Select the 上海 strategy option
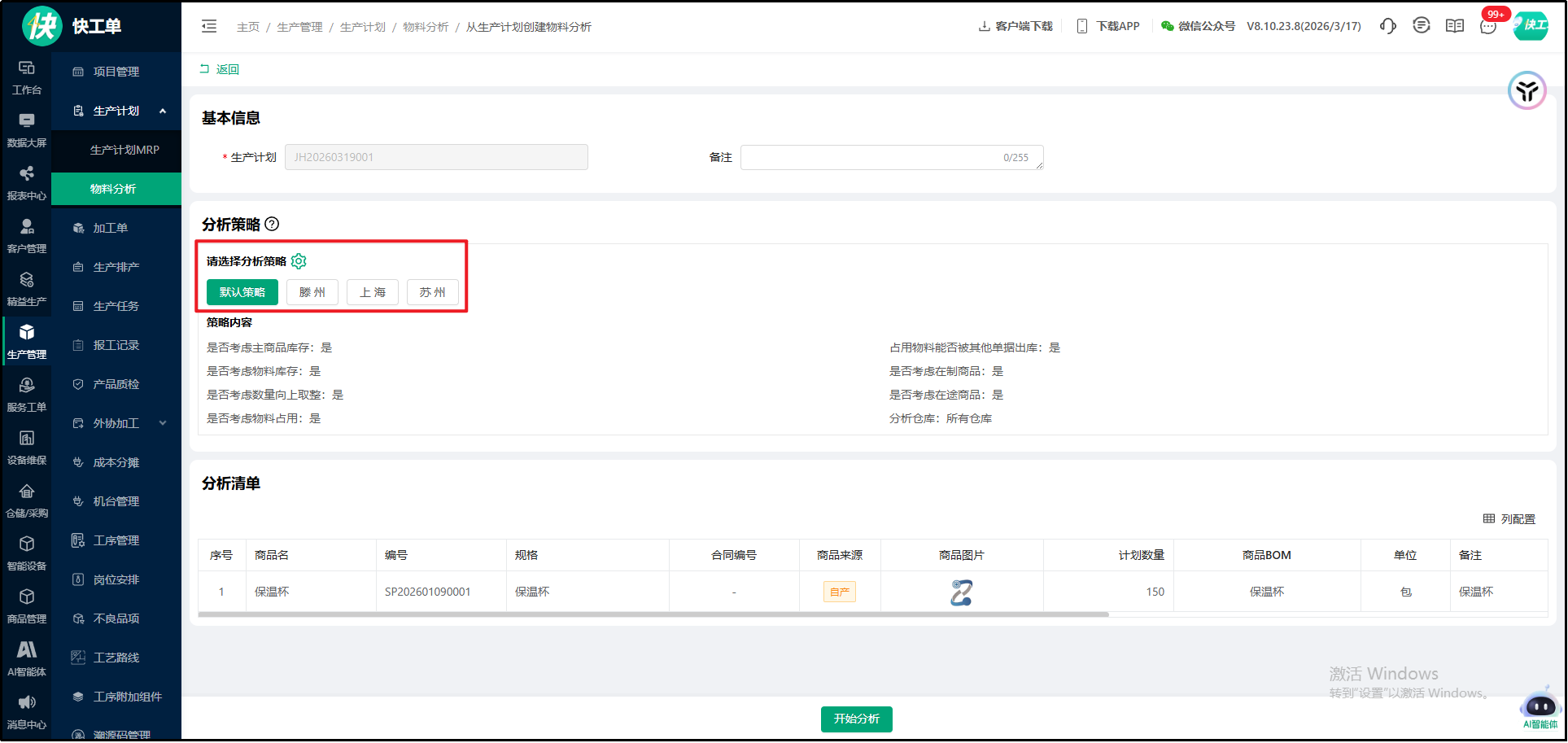The width and height of the screenshot is (1568, 743). coord(372,292)
